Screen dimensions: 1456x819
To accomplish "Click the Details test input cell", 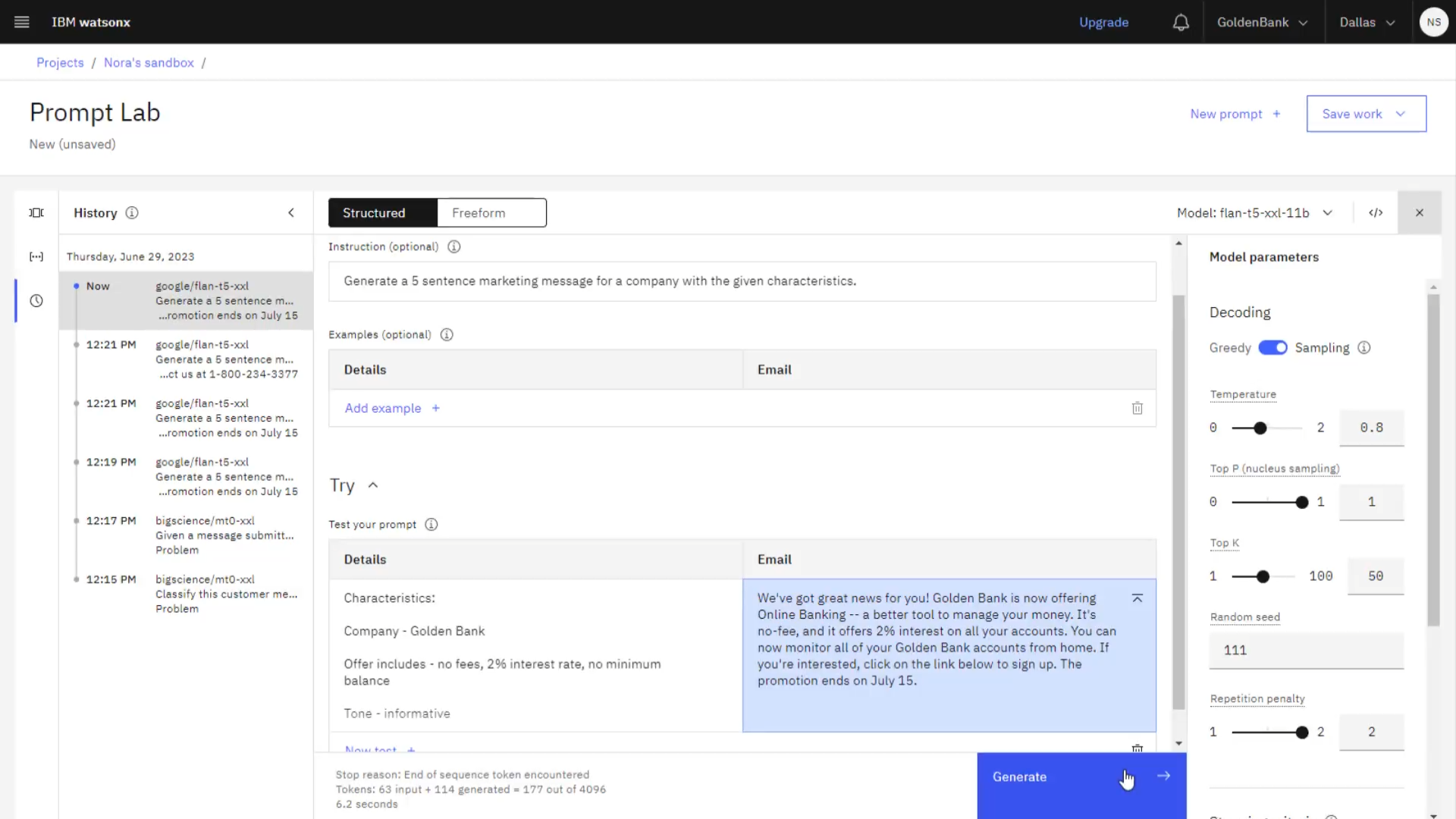I will 535,656.
